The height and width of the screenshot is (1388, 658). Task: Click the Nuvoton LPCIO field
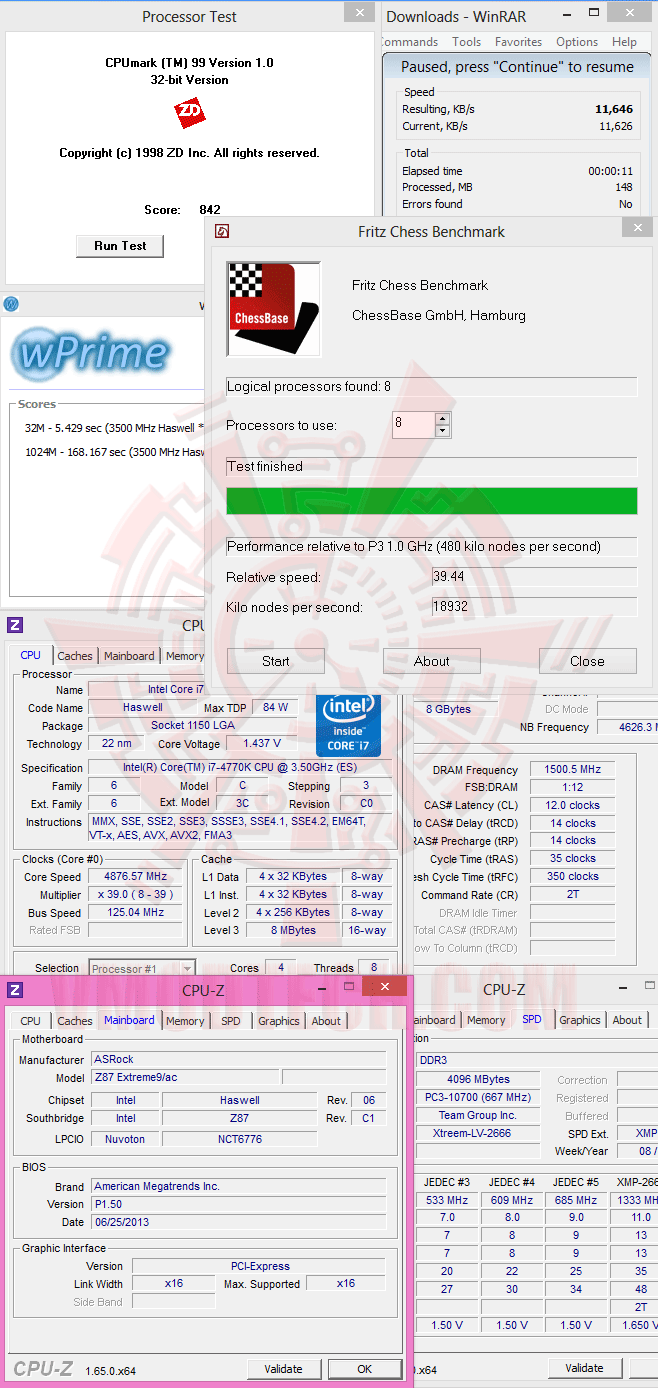coord(125,1139)
